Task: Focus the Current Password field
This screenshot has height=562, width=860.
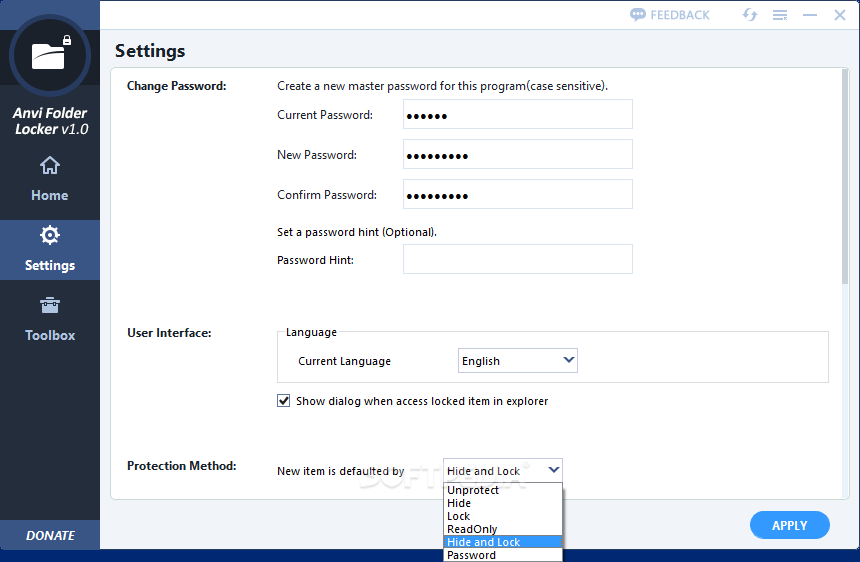Action: coord(518,114)
